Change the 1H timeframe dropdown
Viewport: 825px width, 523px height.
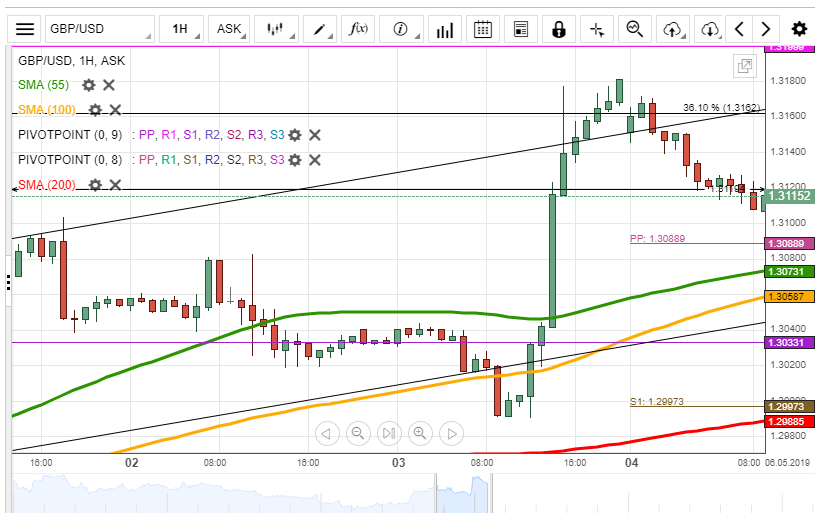(x=181, y=29)
